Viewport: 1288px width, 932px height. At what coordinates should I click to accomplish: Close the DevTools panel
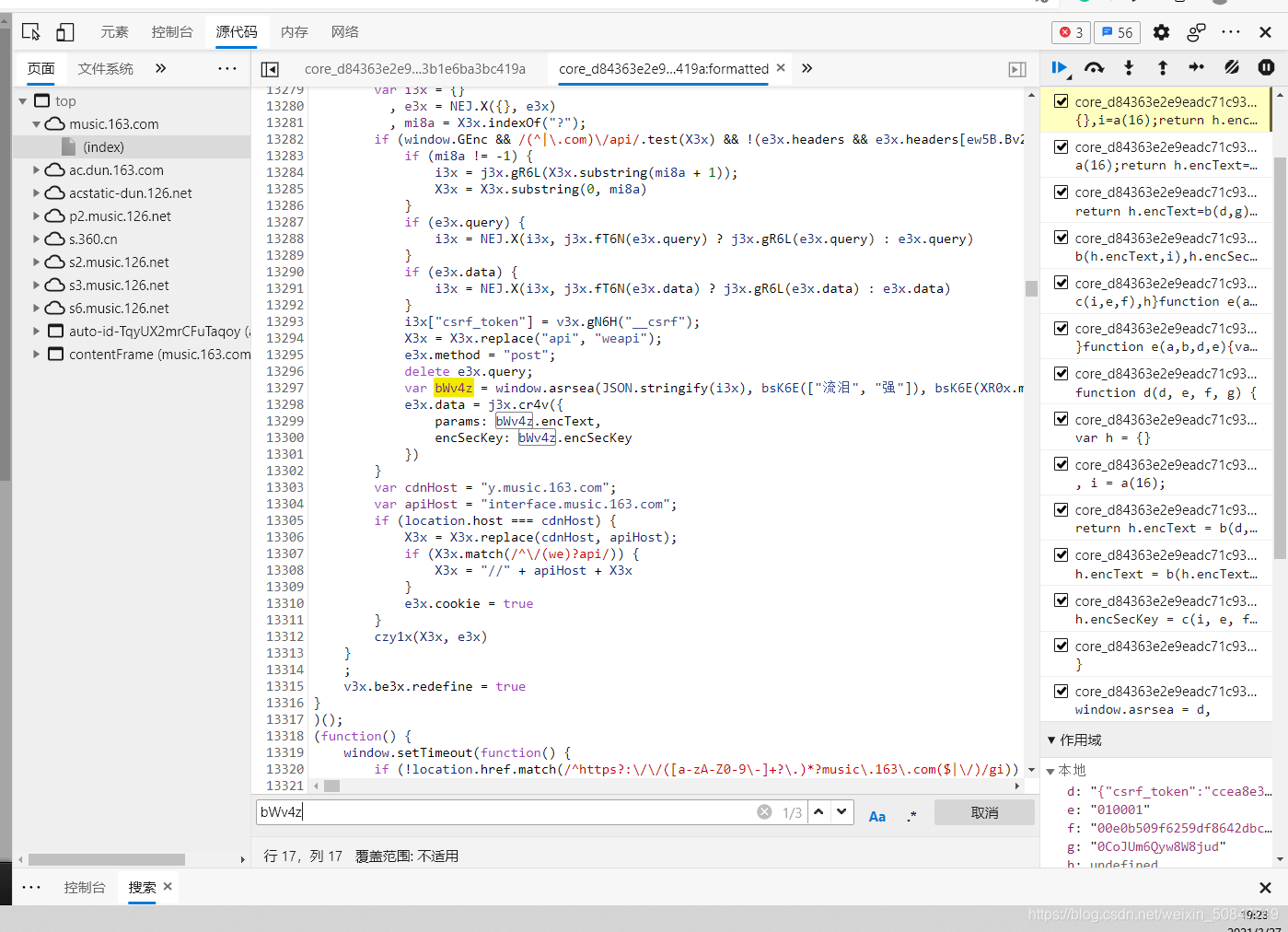coord(1266,32)
